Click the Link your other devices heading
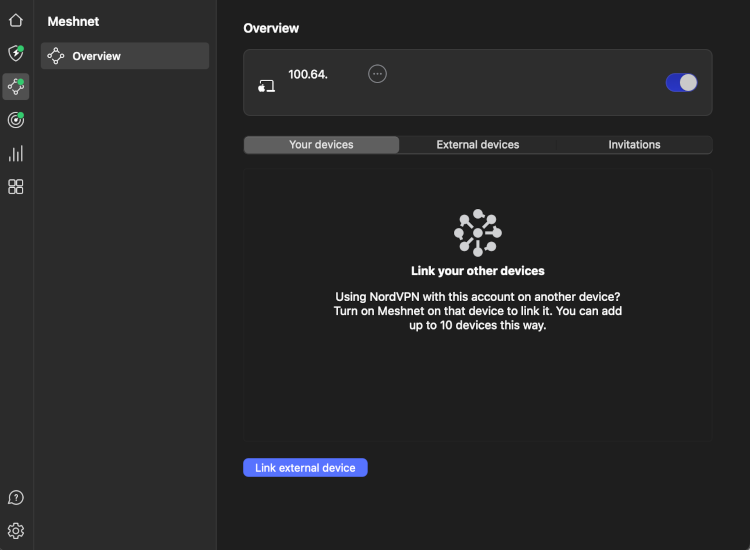The width and height of the screenshot is (750, 550). (478, 271)
